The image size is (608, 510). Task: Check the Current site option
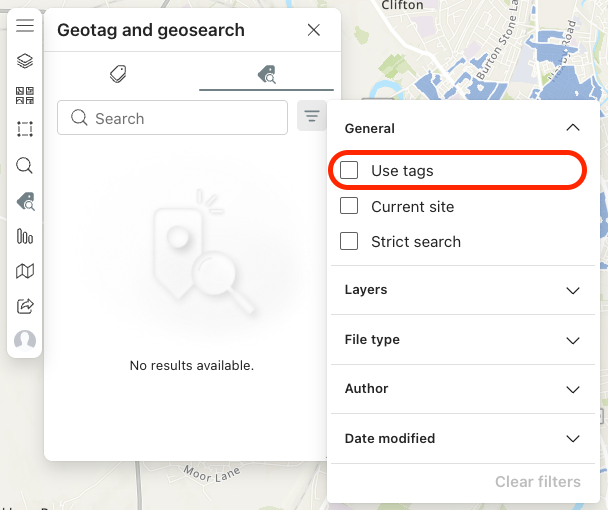(x=349, y=206)
